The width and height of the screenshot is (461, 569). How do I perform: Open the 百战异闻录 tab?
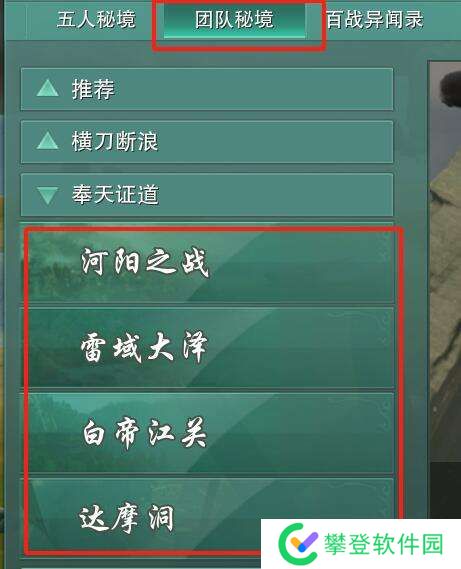(x=375, y=20)
